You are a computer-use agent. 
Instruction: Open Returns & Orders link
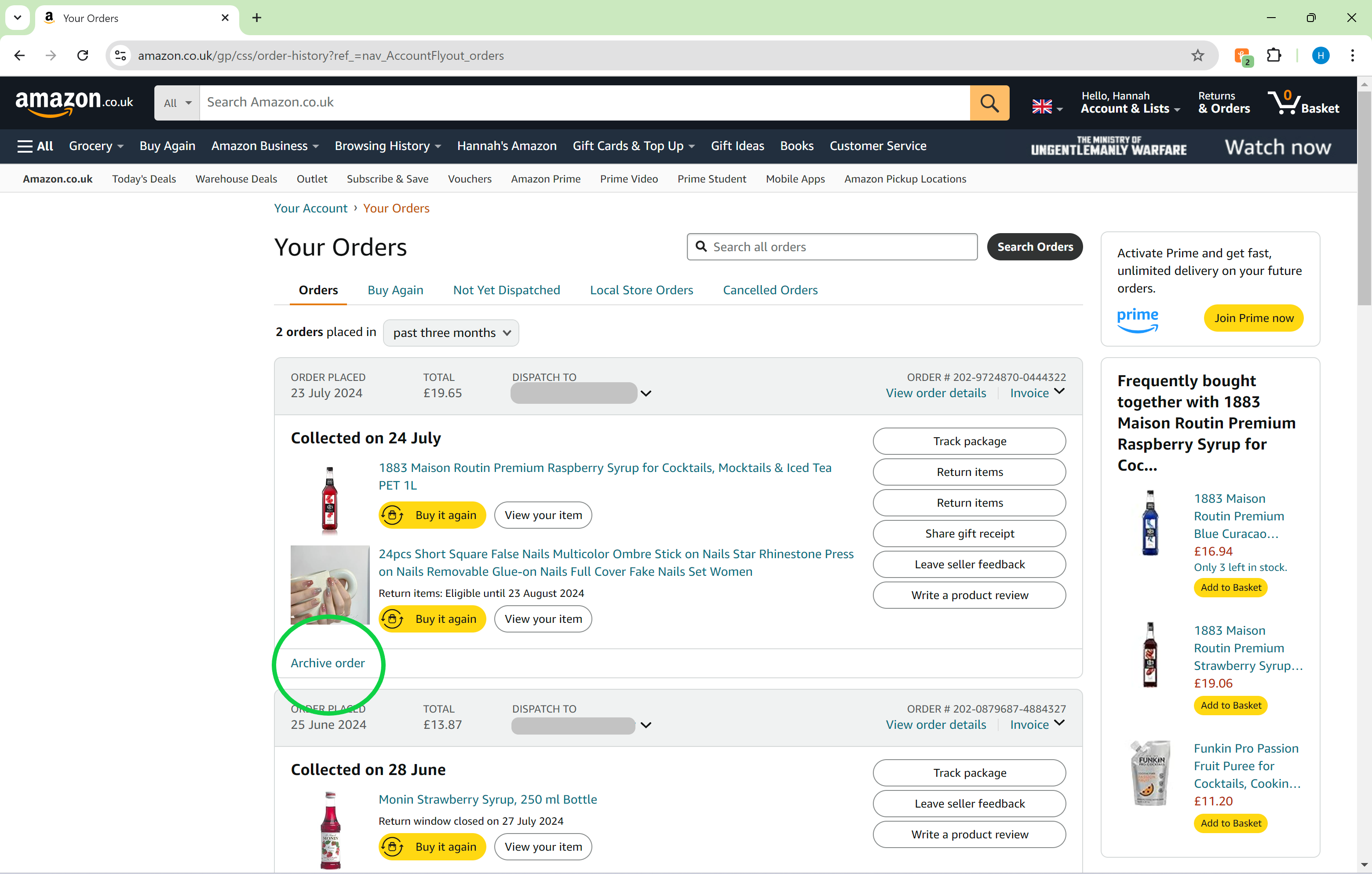coord(1224,103)
